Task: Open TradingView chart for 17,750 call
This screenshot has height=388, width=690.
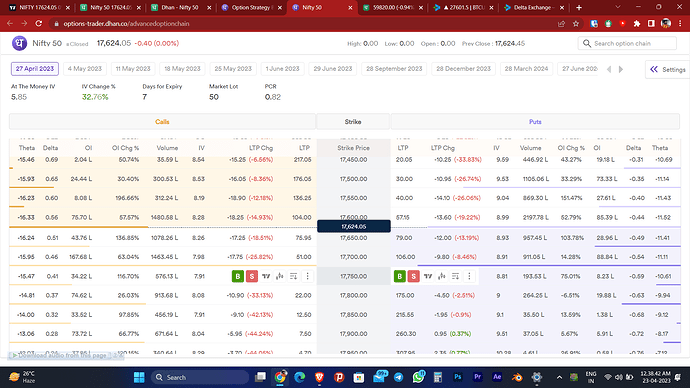Action: [266, 276]
